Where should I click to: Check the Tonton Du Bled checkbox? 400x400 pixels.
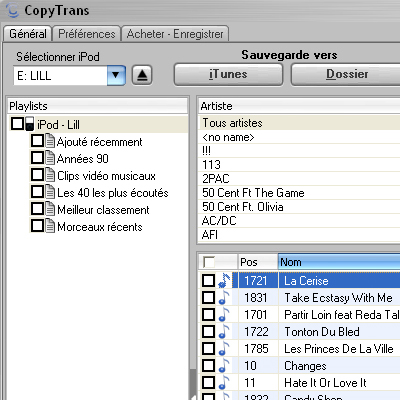pyautogui.click(x=209, y=331)
